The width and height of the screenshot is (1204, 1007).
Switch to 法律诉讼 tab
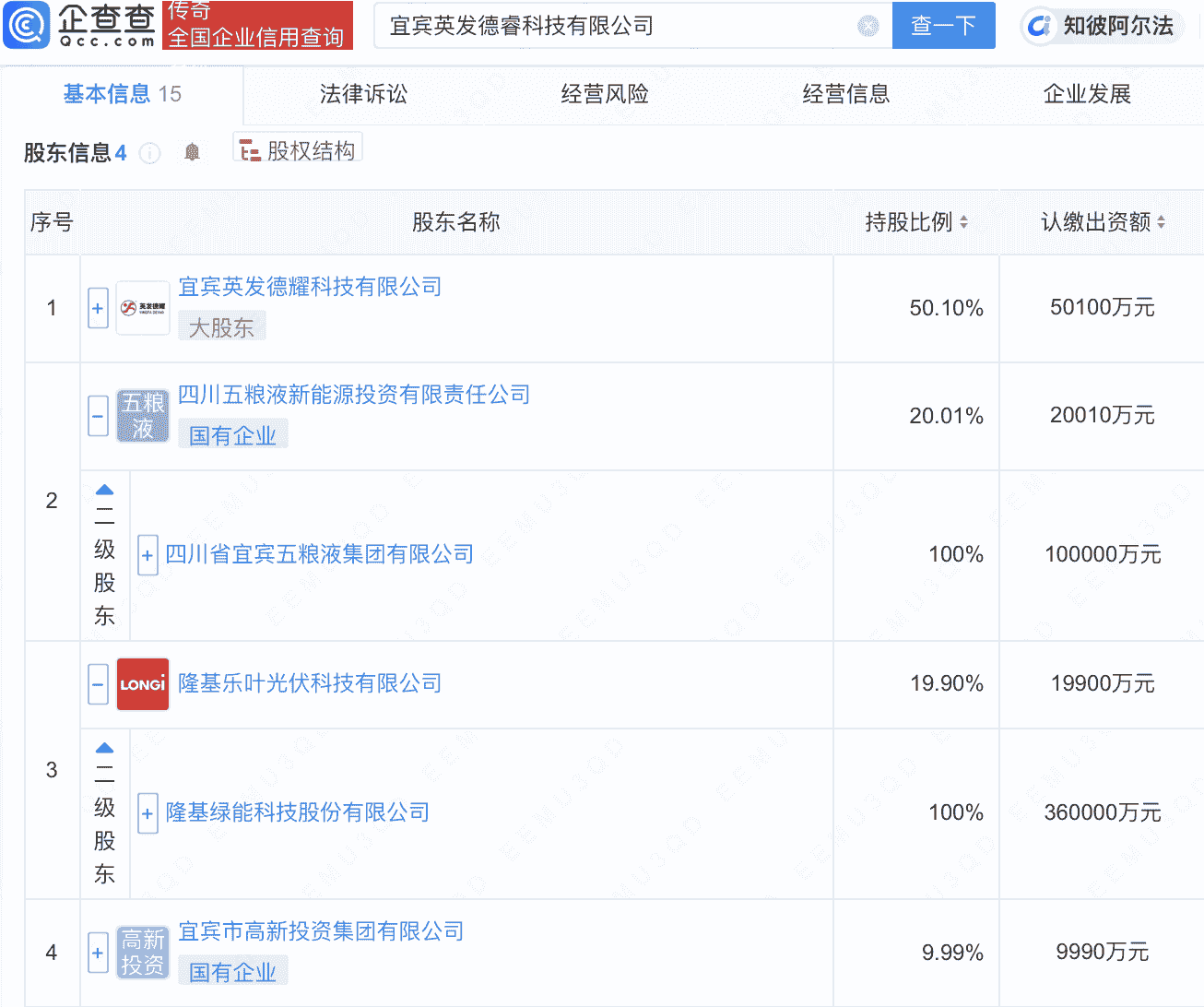[363, 94]
